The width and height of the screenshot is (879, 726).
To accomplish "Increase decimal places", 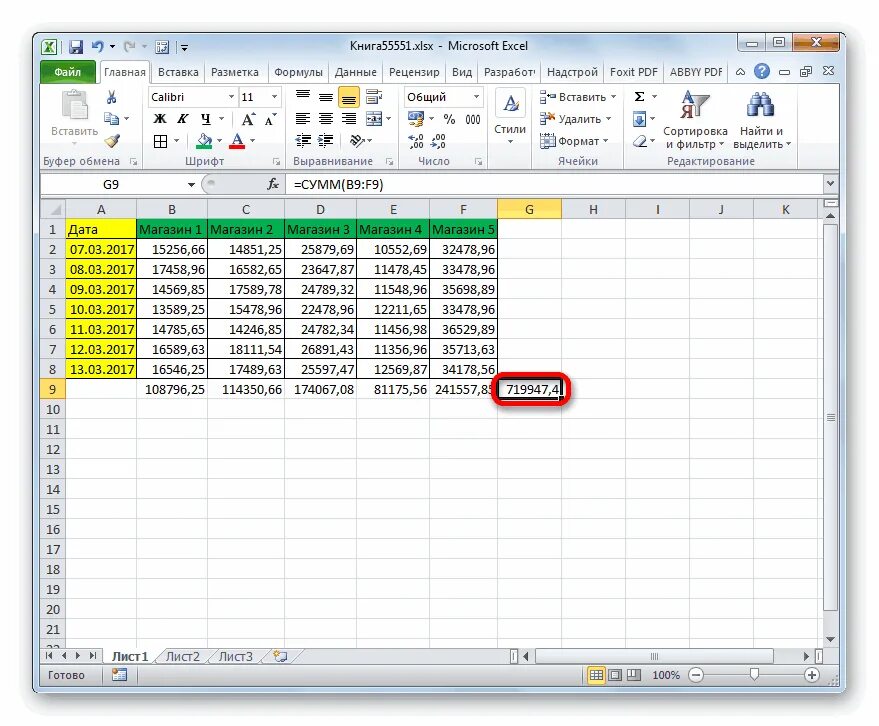I will coord(416,141).
